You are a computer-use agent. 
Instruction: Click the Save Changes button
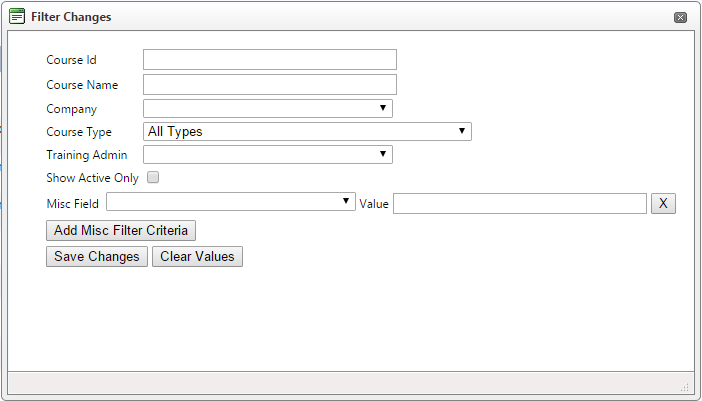coord(97,256)
